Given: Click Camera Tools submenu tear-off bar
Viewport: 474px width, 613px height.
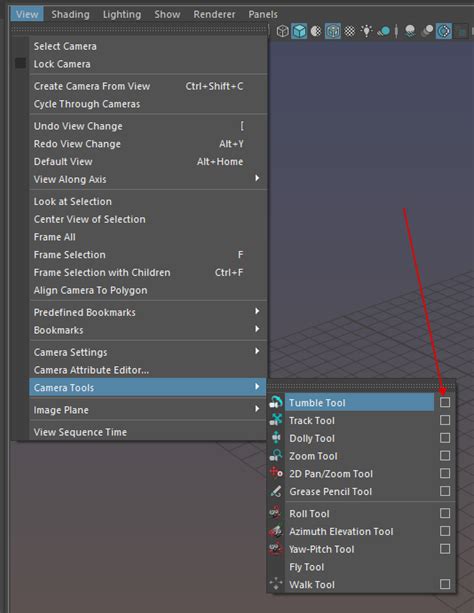Looking at the screenshot, I should 361,386.
